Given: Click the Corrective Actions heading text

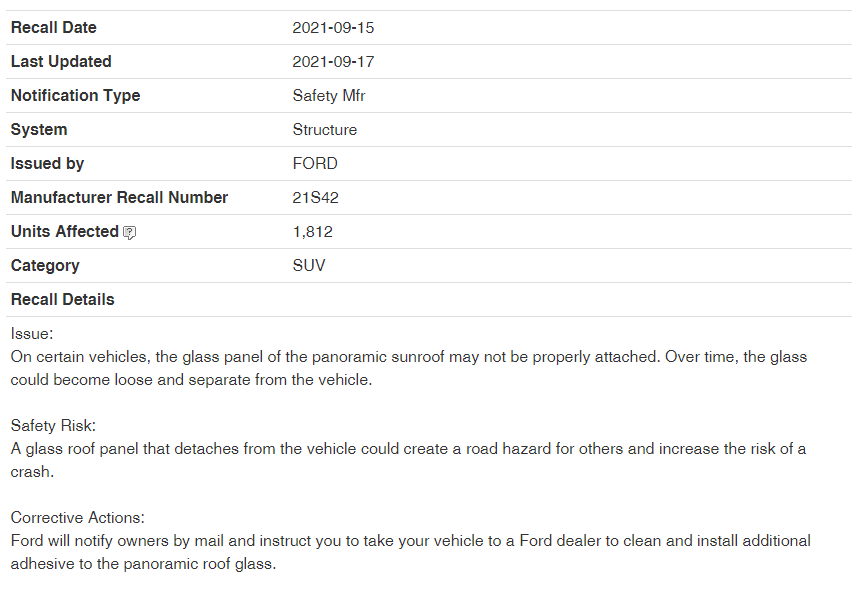Looking at the screenshot, I should pos(78,517).
